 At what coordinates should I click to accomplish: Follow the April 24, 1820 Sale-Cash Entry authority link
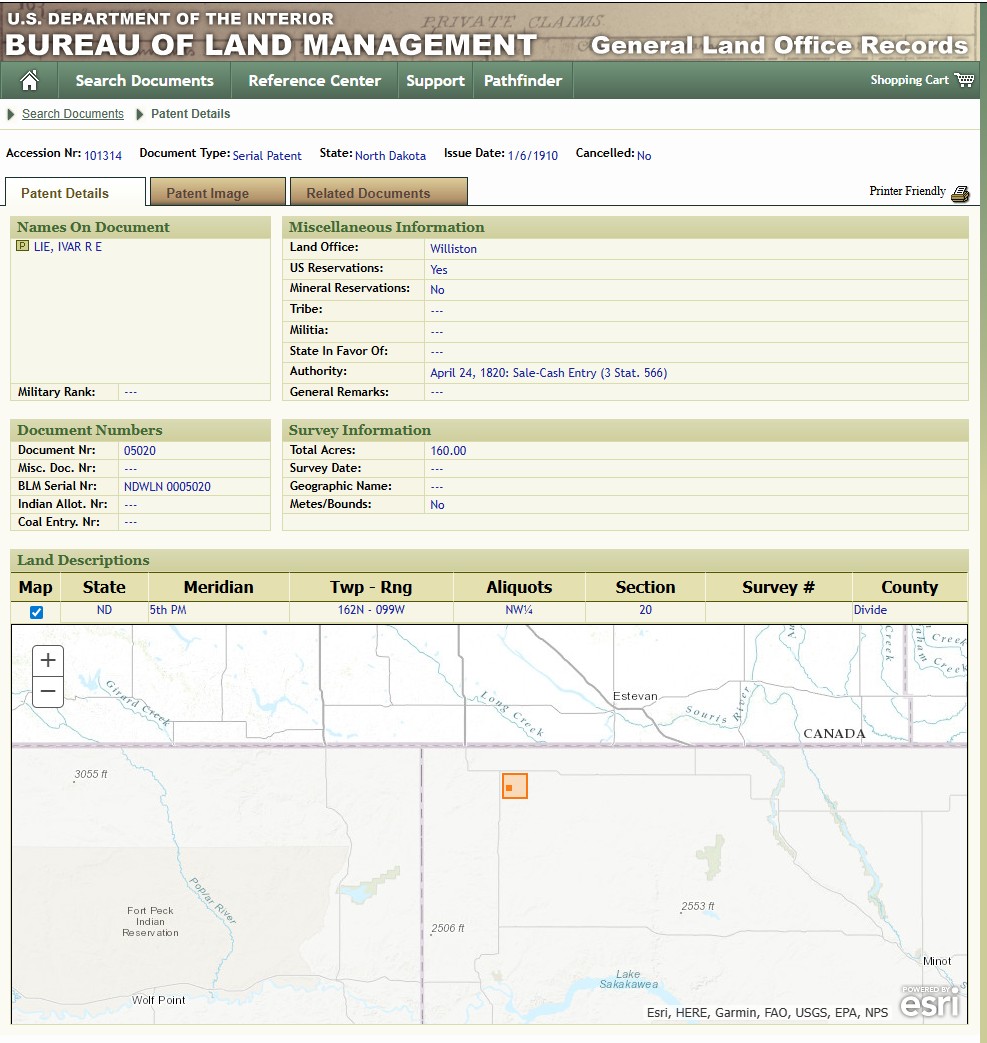(548, 373)
